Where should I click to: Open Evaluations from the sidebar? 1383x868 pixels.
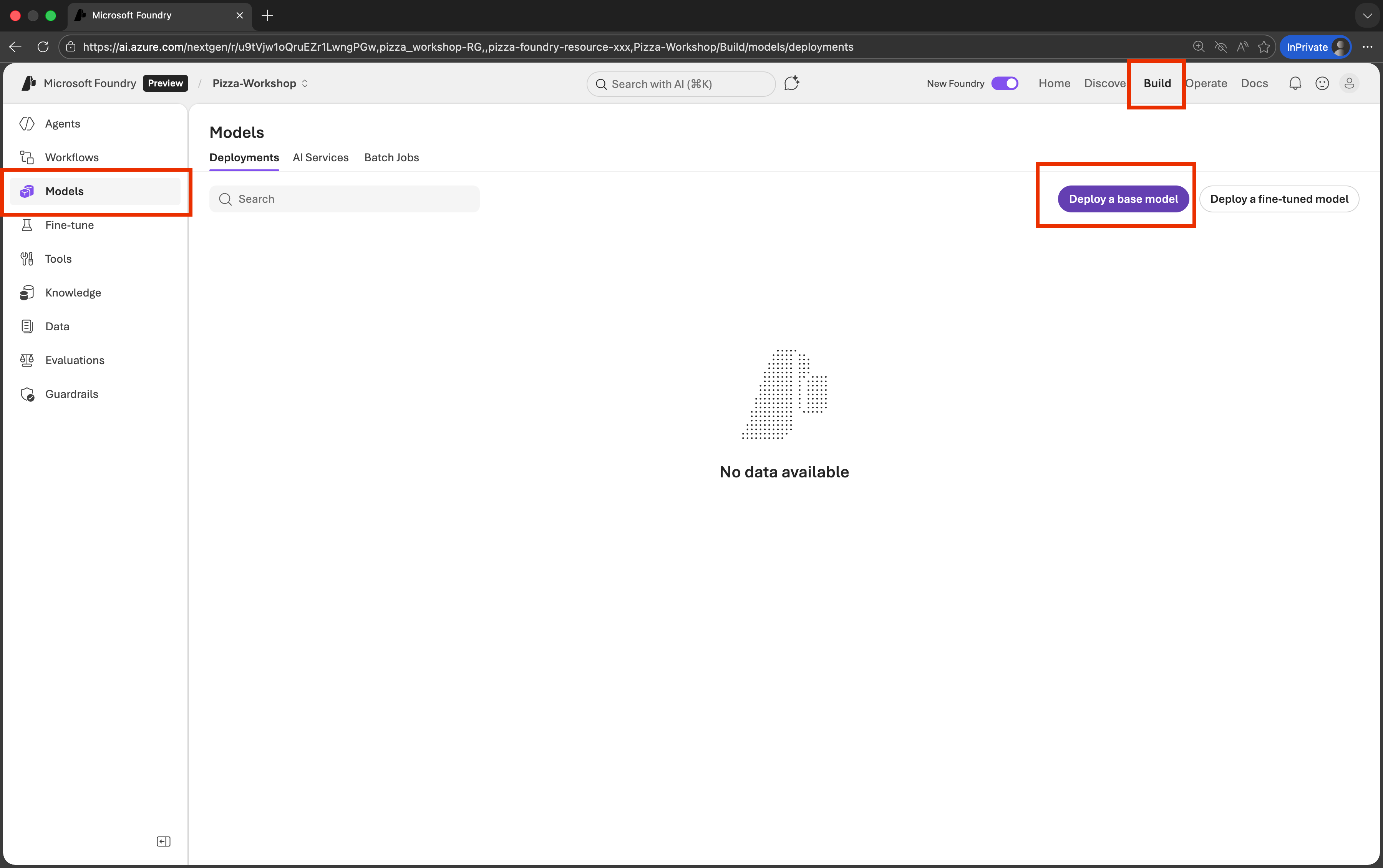tap(75, 360)
